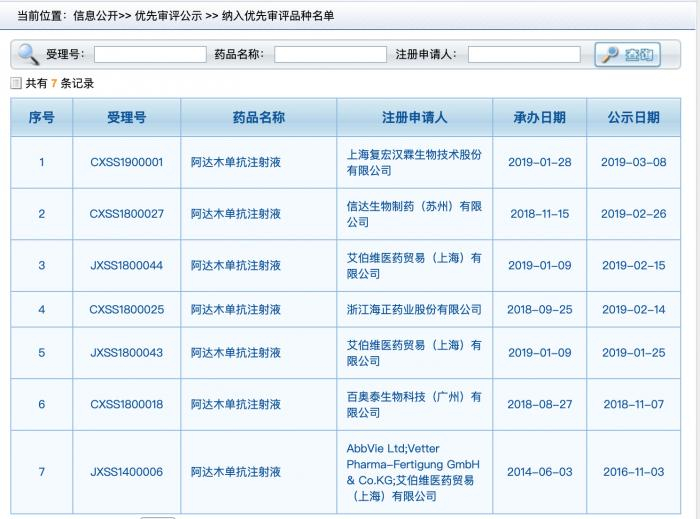Click the magnifying glass search icon
This screenshot has height=519, width=700.
point(27,54)
